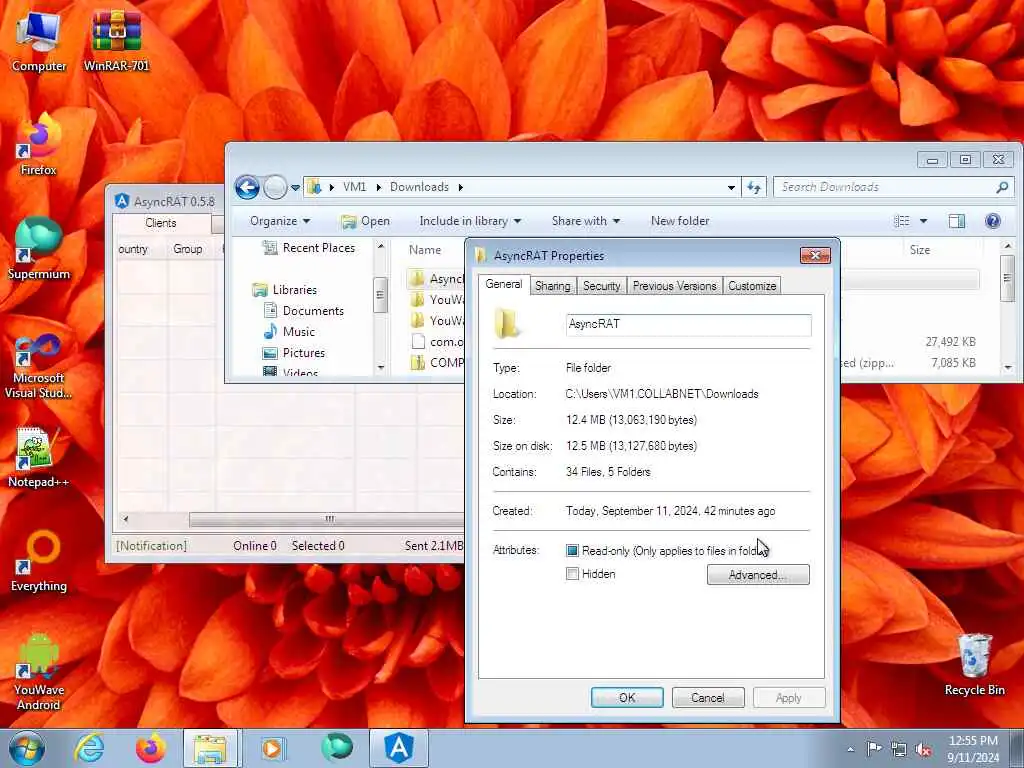The height and width of the screenshot is (768, 1024).
Task: Select the General tab
Action: click(504, 284)
